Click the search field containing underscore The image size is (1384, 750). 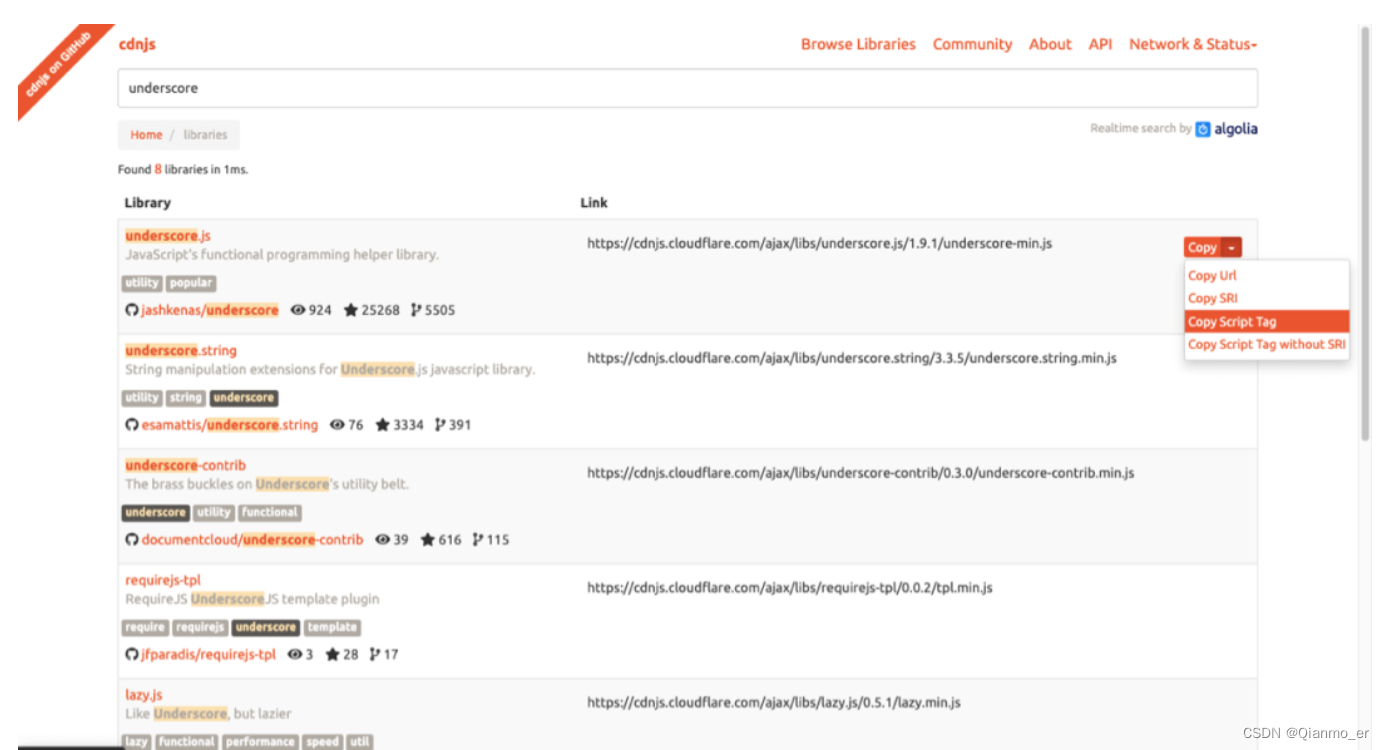pos(687,88)
